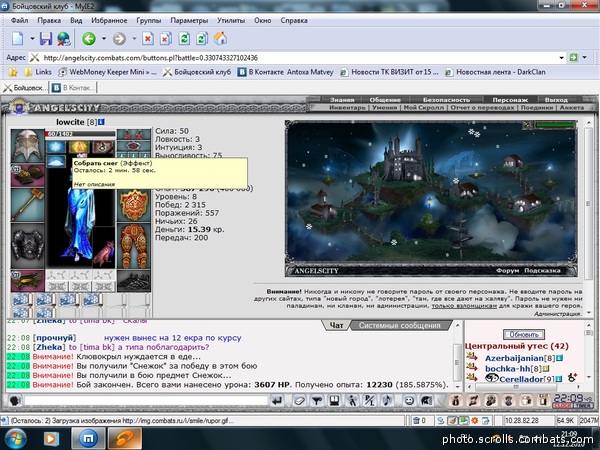Viewport: 600px width, 450px height.
Task: Click the cloud effect icon
Action: pos(56,161)
